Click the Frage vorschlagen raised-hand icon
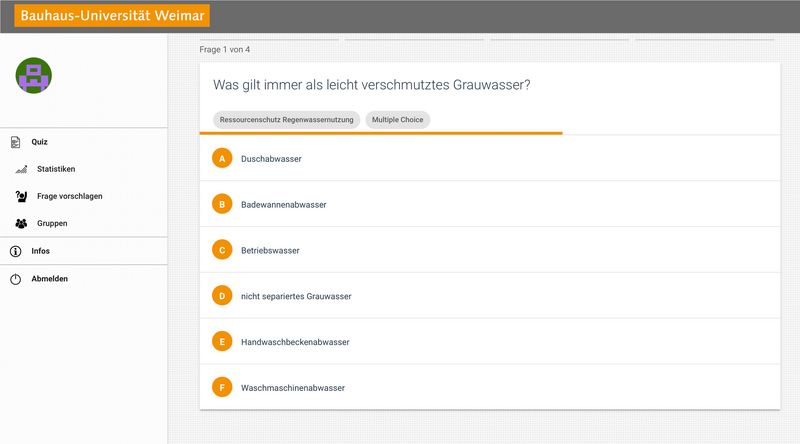Screen dimensions: 800x444 pos(21,196)
